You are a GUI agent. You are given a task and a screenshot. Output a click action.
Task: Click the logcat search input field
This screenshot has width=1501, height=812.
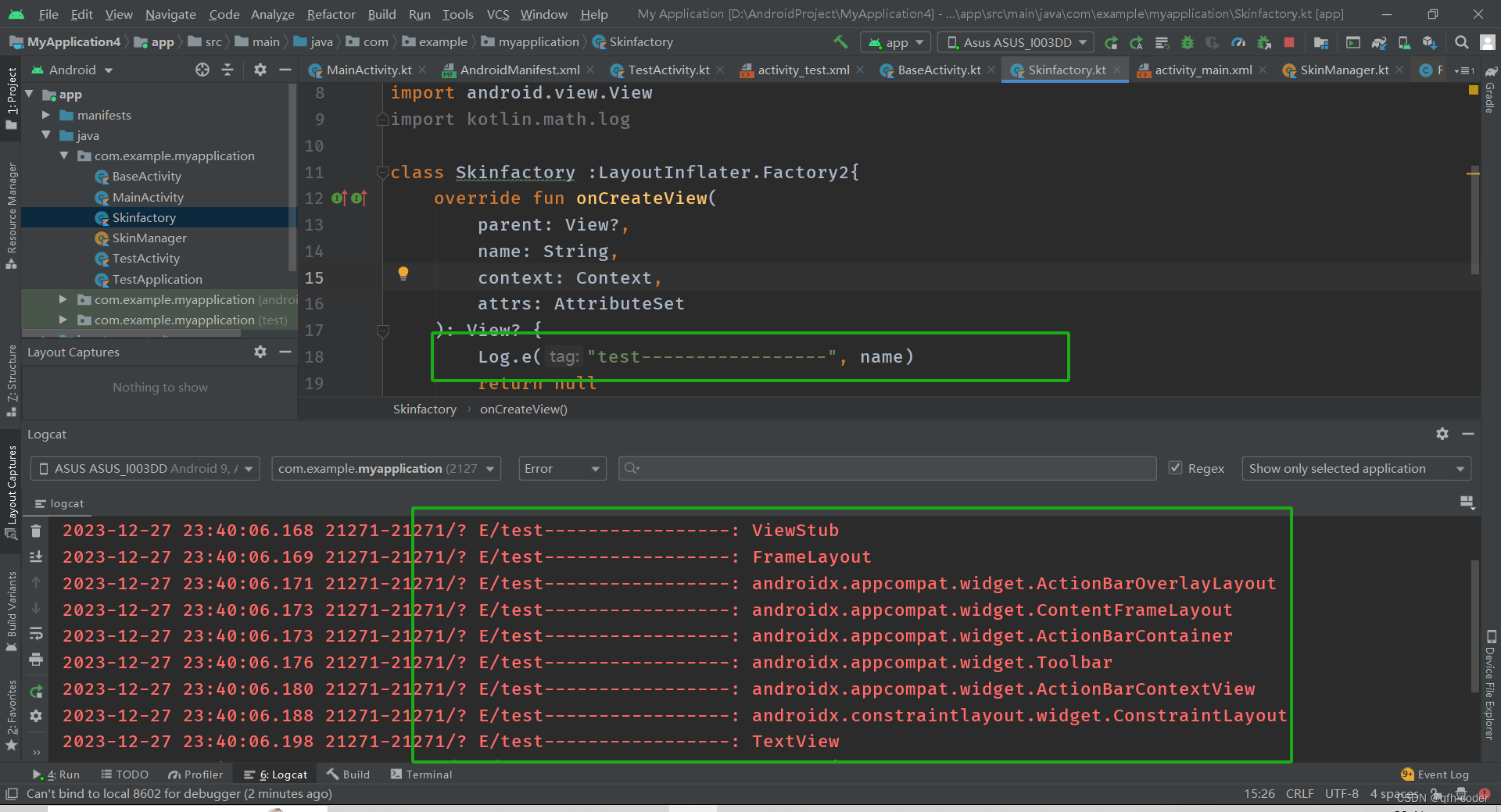[887, 469]
